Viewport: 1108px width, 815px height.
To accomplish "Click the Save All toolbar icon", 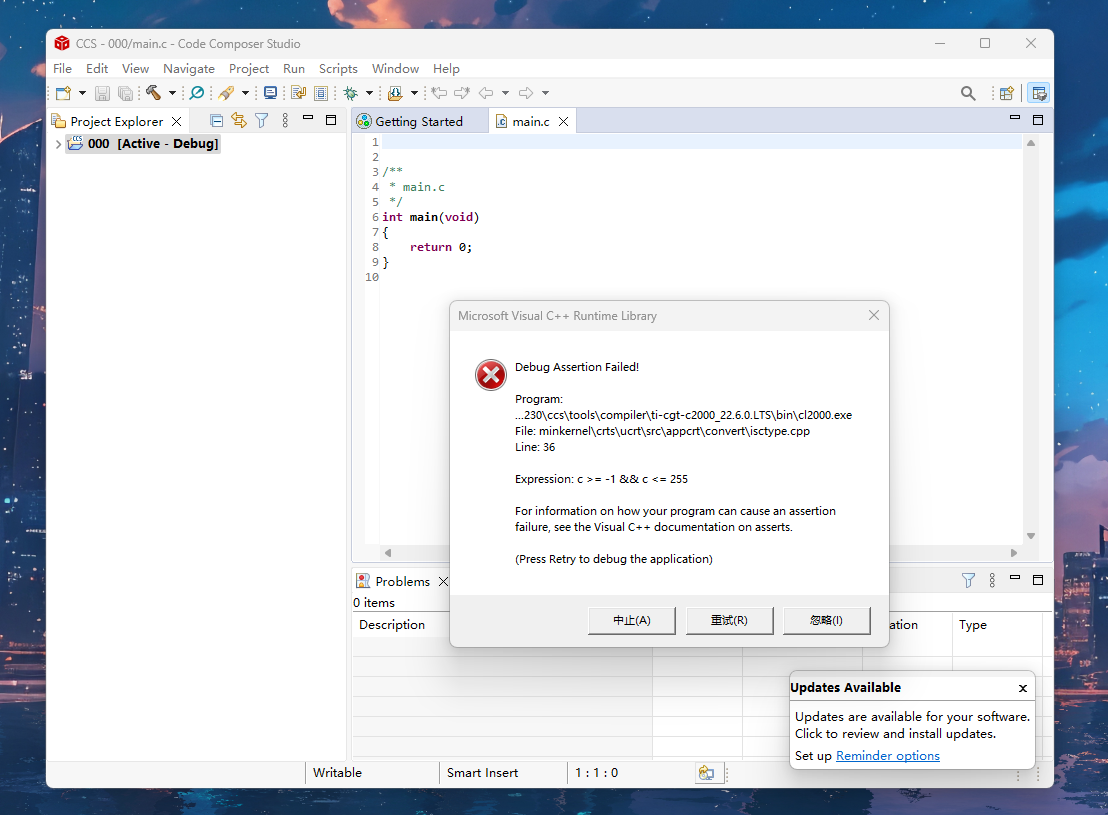I will [126, 93].
